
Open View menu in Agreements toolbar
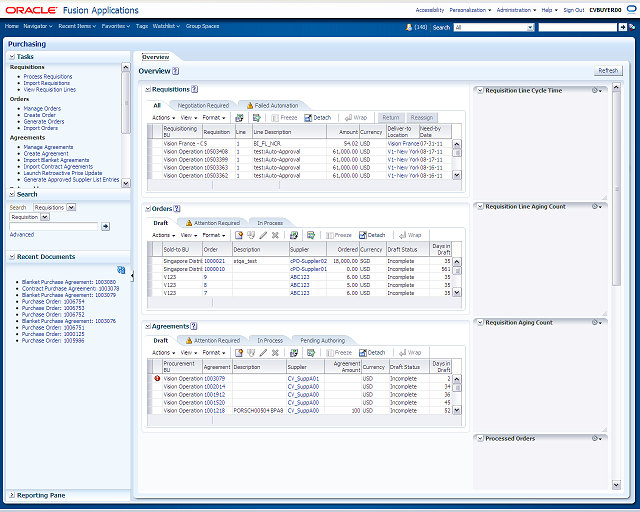189,353
